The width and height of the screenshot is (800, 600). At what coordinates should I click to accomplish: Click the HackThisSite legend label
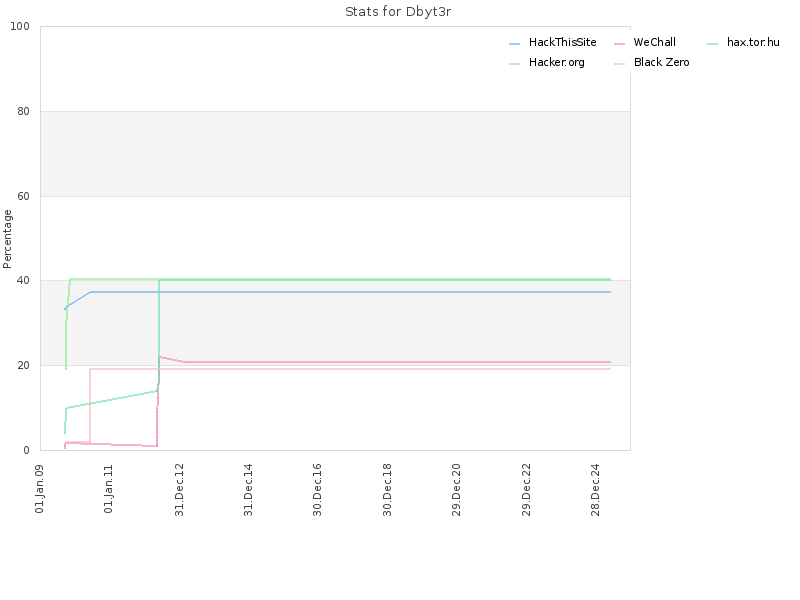[562, 42]
